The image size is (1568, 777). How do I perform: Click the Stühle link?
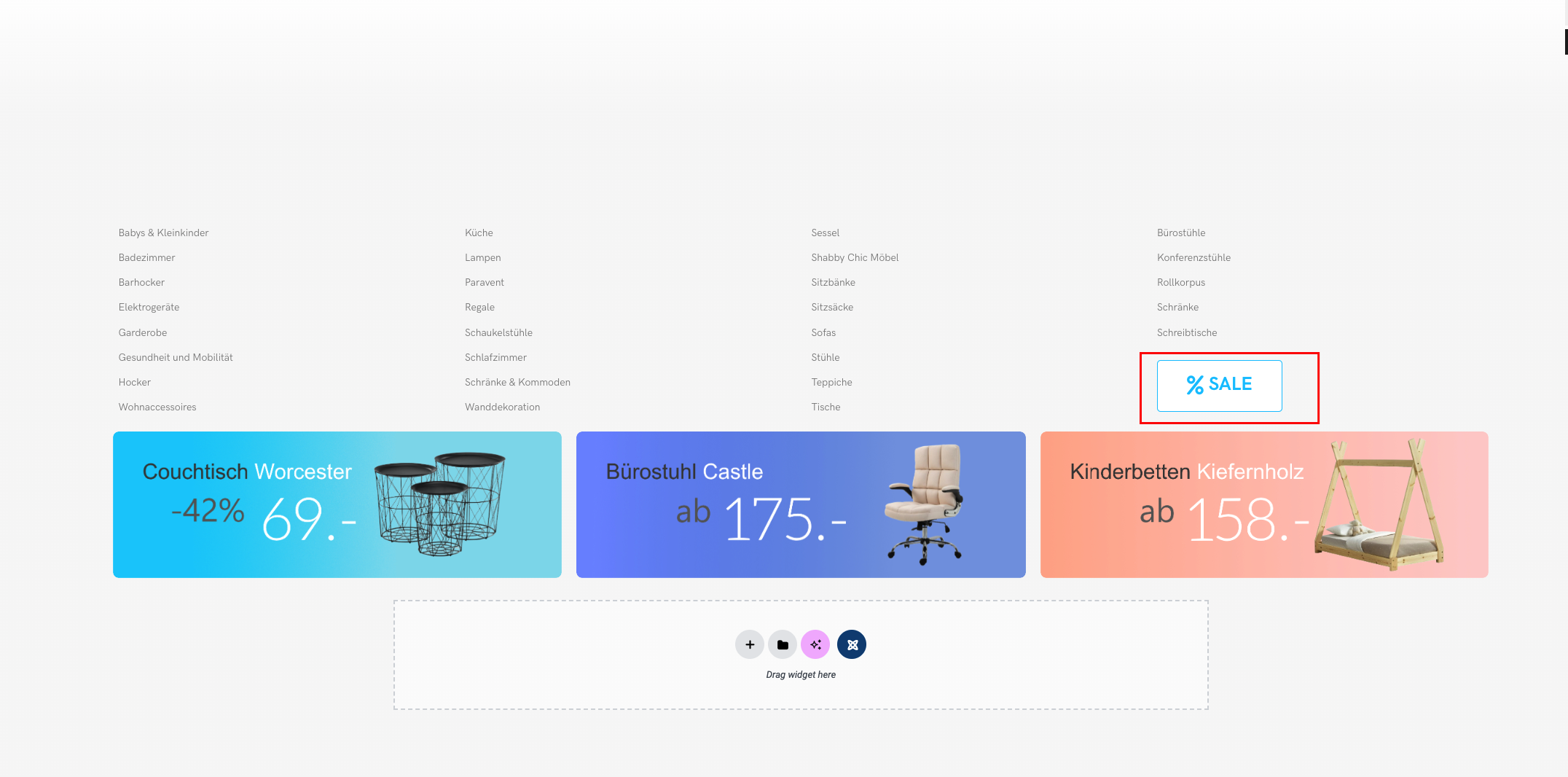pos(826,357)
